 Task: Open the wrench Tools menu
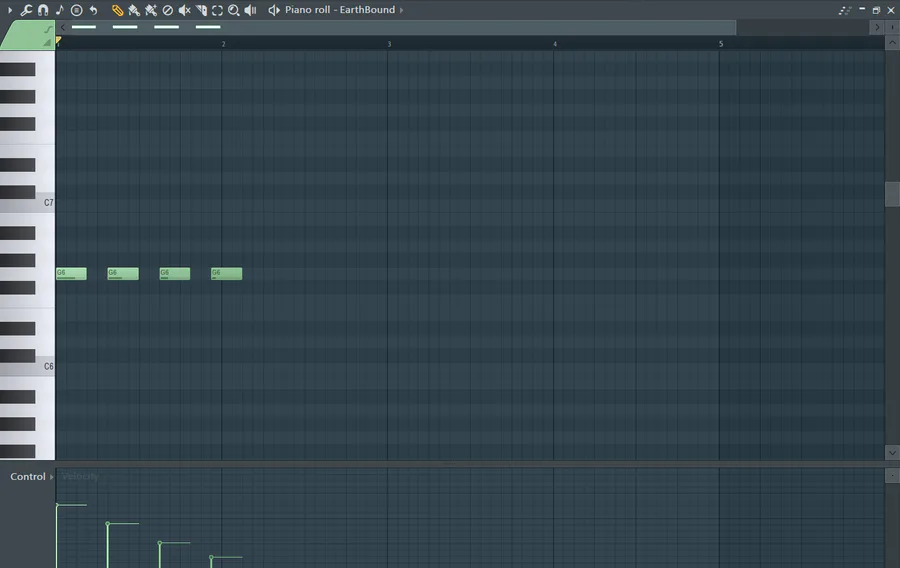[x=26, y=10]
